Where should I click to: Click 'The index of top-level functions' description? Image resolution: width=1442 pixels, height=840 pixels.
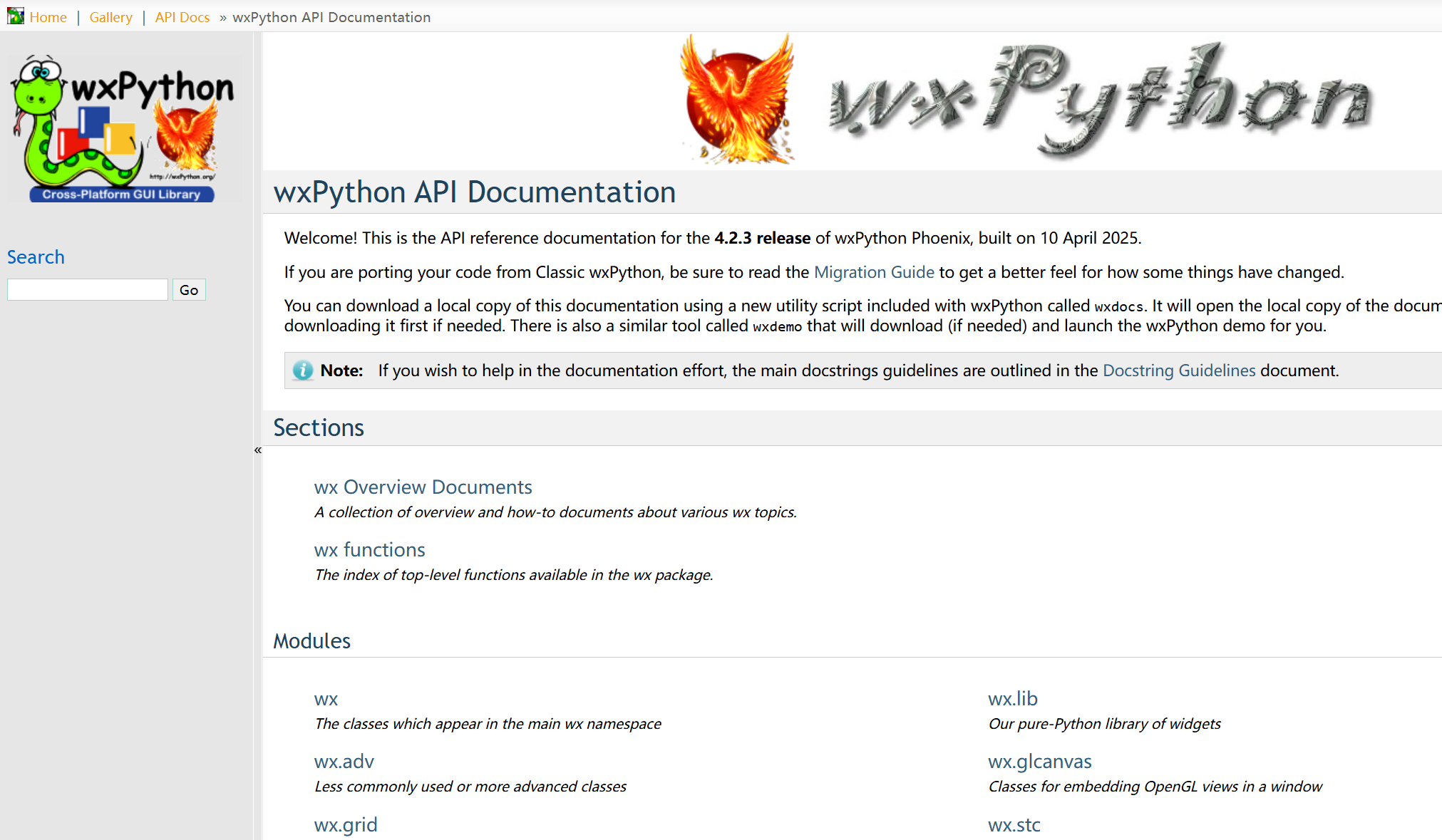click(x=513, y=575)
